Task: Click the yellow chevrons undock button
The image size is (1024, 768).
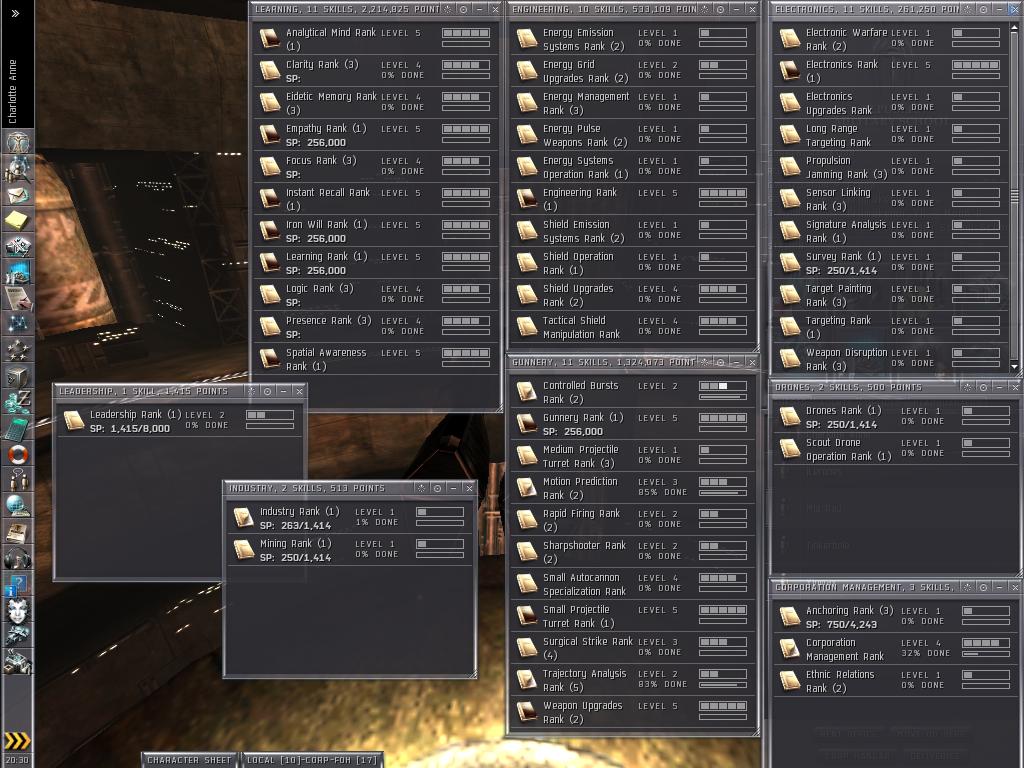Action: (x=18, y=740)
